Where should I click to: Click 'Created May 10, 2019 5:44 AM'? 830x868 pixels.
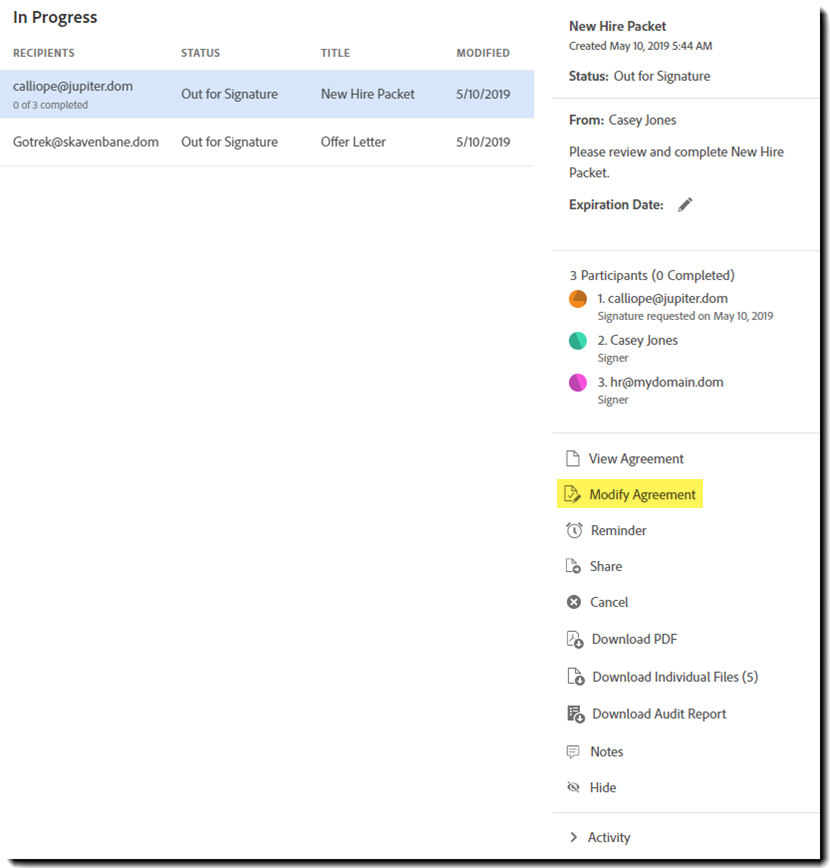point(641,46)
